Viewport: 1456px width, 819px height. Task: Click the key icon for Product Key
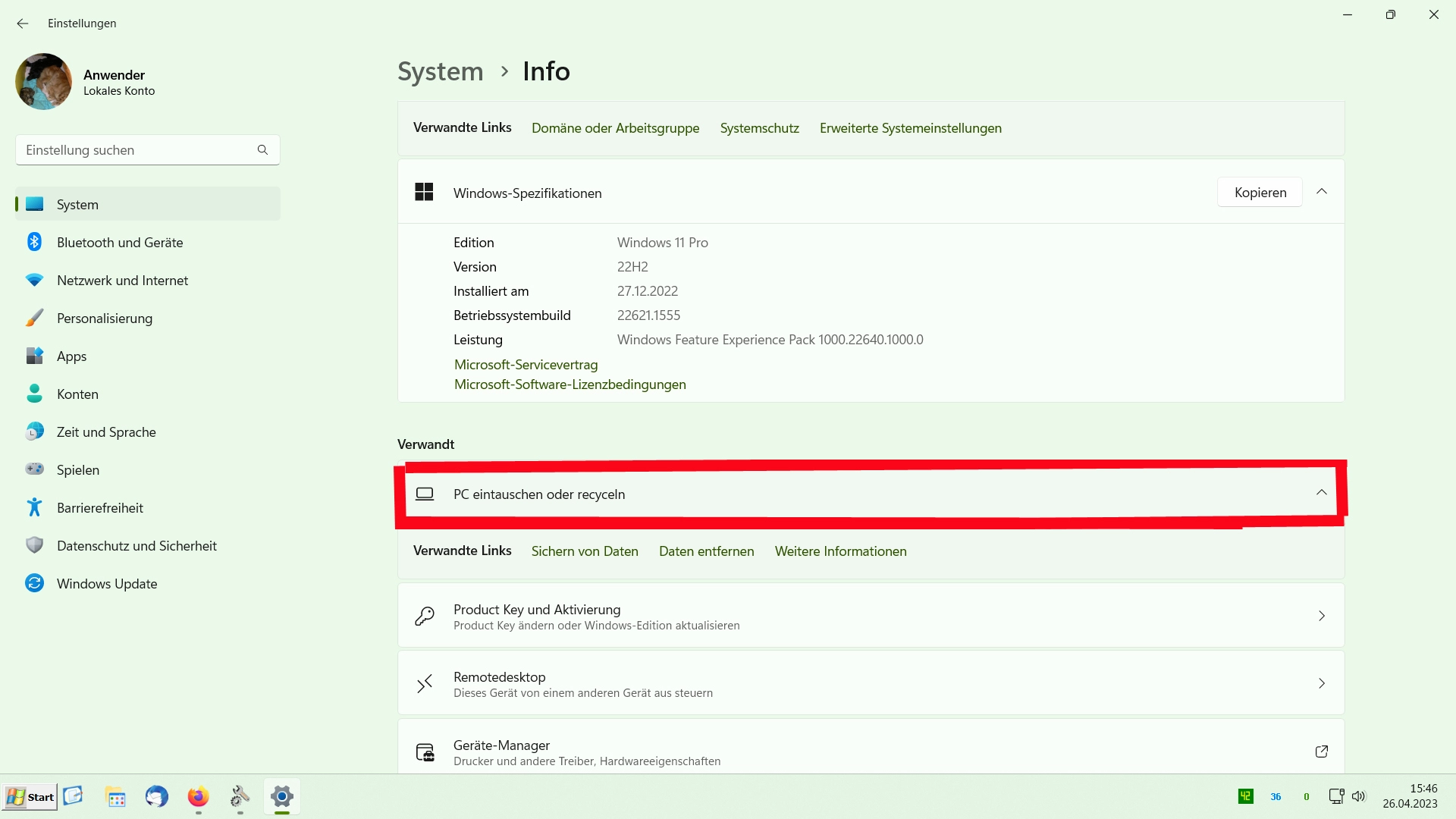pos(425,616)
